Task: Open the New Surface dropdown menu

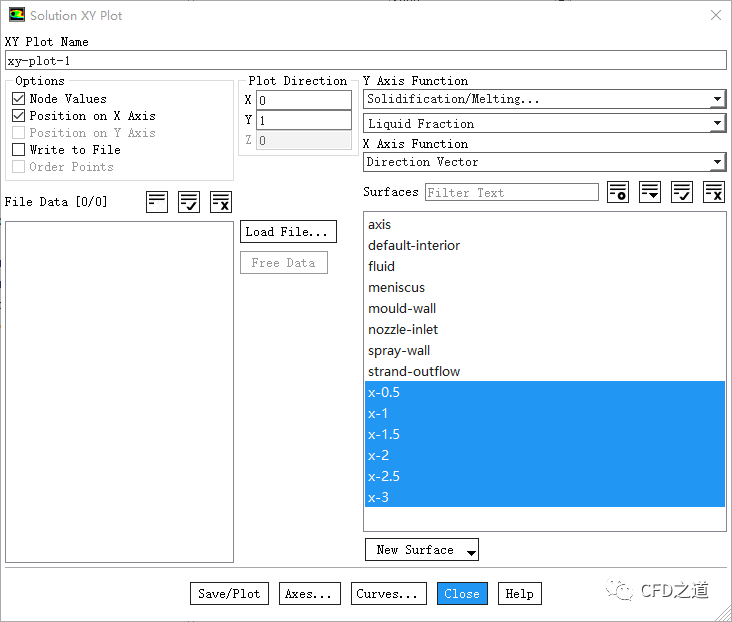Action: click(x=422, y=550)
